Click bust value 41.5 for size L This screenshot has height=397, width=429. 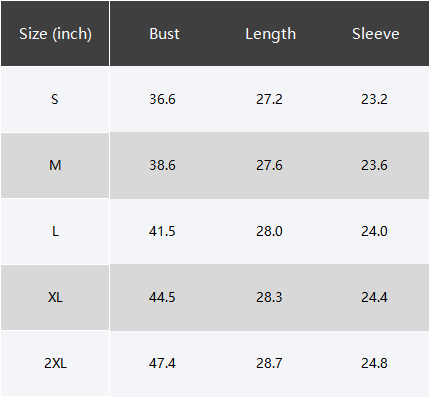162,231
